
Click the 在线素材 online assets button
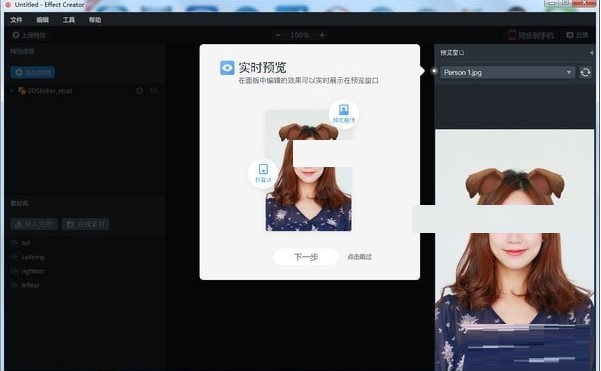pyautogui.click(x=85, y=224)
